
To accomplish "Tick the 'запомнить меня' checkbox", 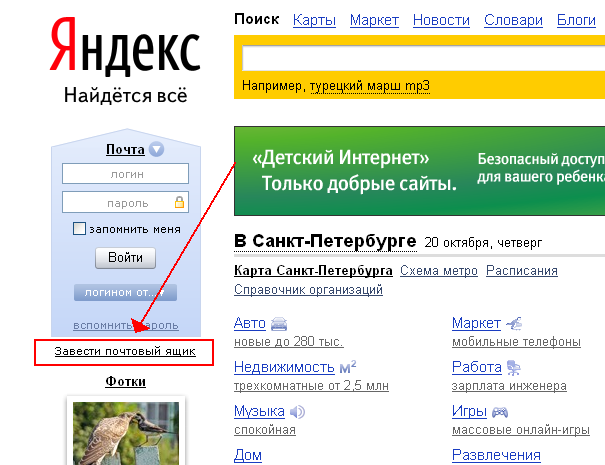I will [79, 228].
